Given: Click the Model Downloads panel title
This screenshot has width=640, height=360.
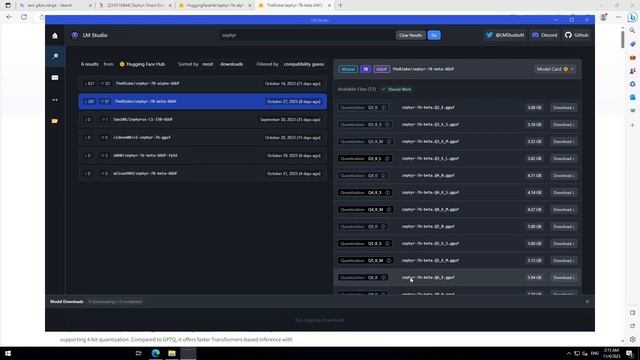Looking at the screenshot, I should point(67,302).
